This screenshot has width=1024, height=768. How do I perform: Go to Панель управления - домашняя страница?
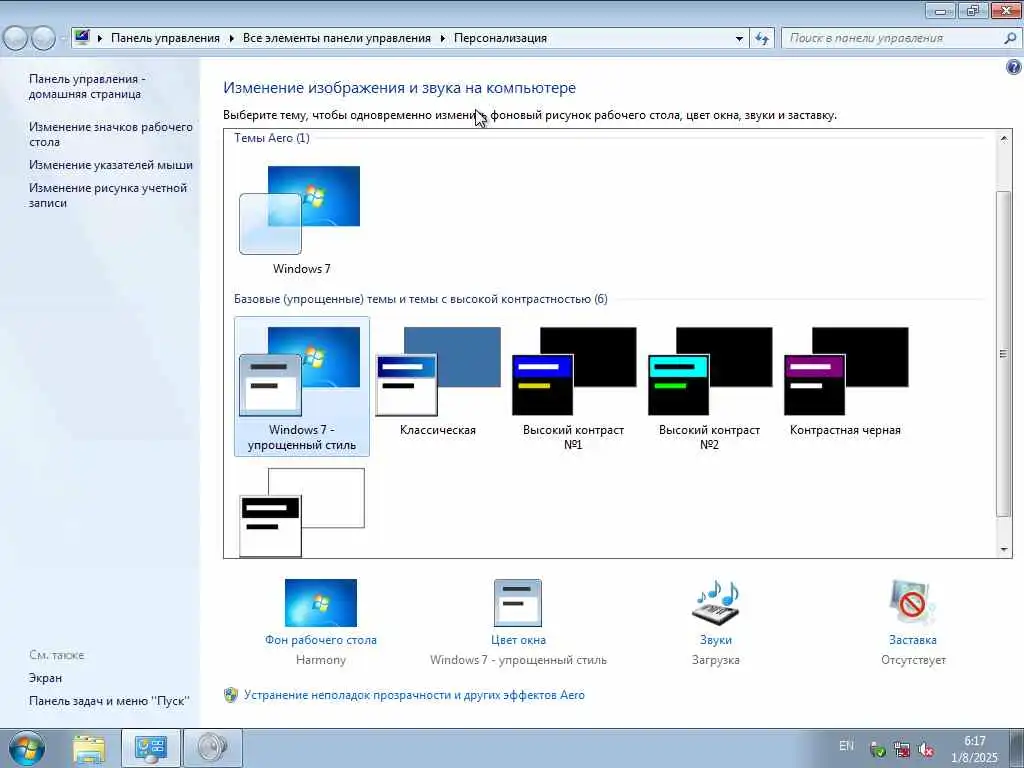(87, 86)
